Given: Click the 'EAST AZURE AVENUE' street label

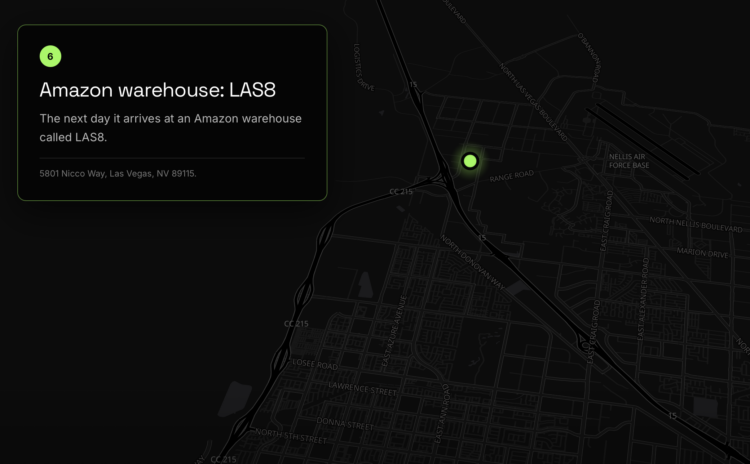Looking at the screenshot, I should point(394,331).
